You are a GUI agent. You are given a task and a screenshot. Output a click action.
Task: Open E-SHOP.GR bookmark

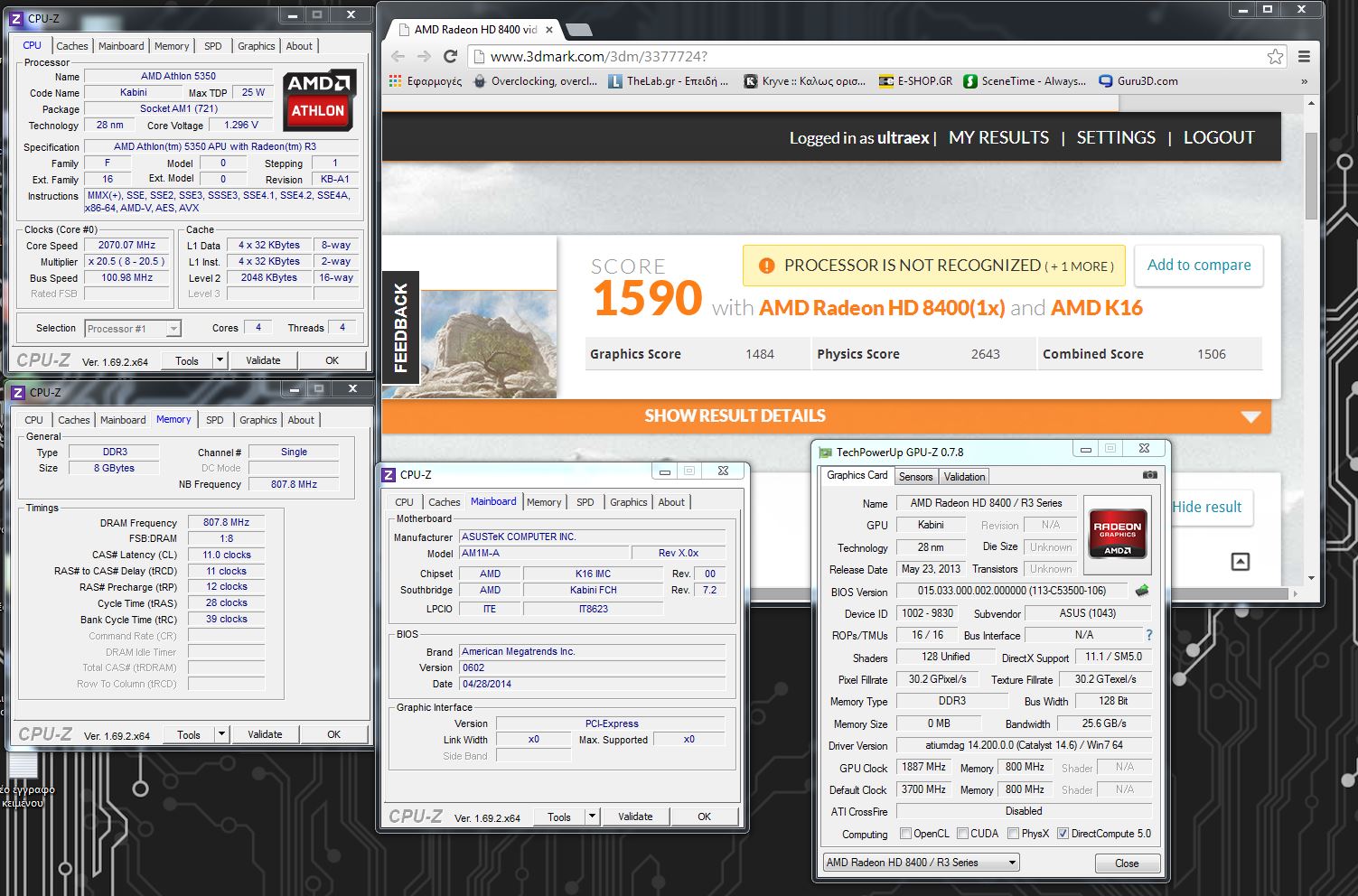915,80
